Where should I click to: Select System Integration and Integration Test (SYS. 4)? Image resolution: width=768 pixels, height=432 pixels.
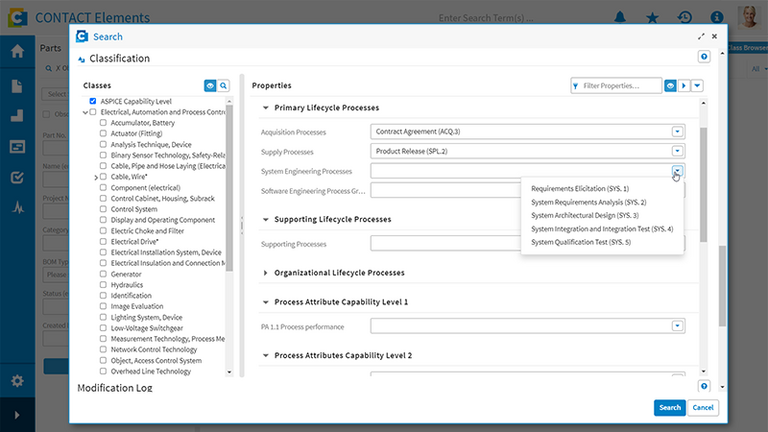[602, 229]
